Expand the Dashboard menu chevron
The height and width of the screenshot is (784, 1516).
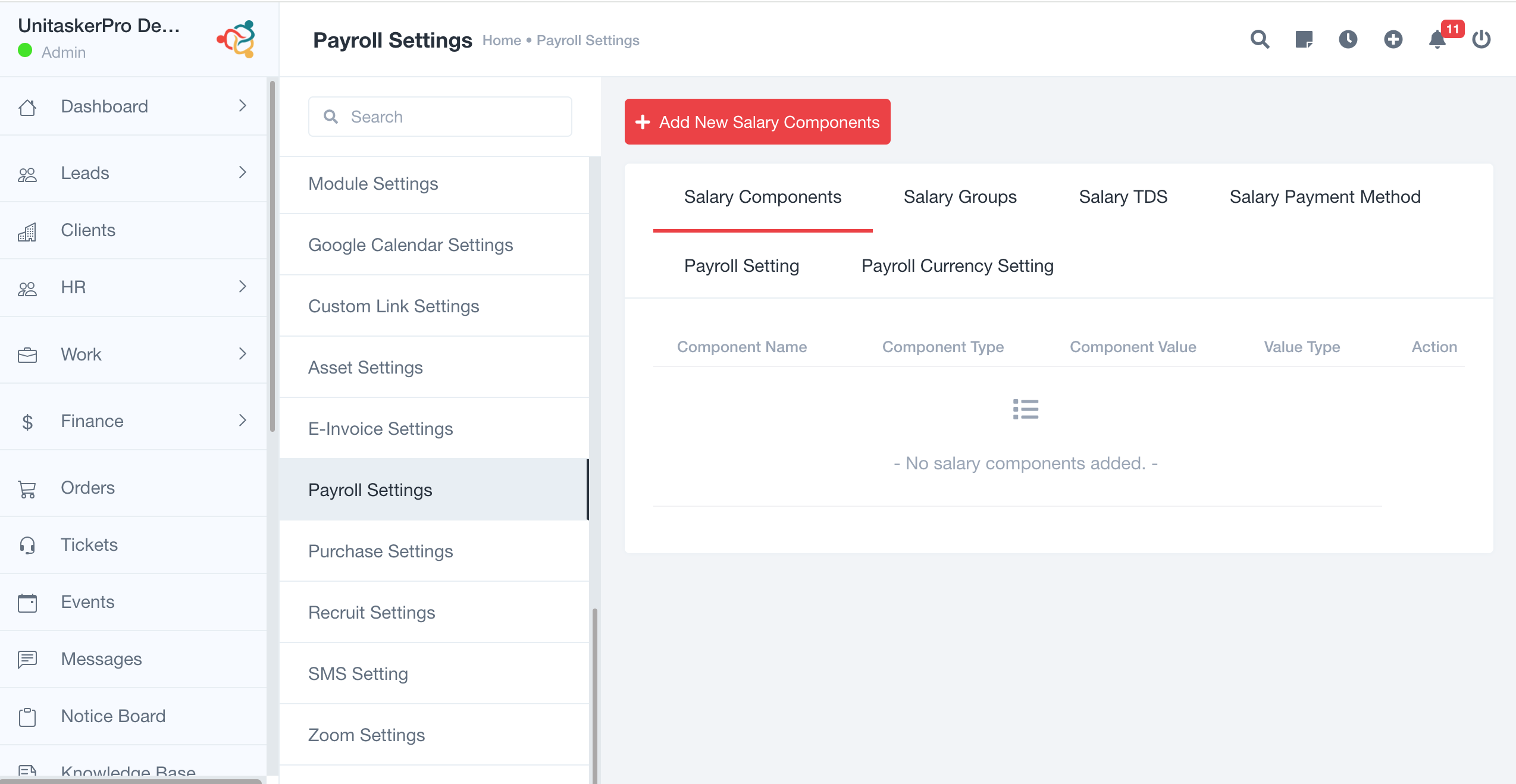click(x=242, y=106)
